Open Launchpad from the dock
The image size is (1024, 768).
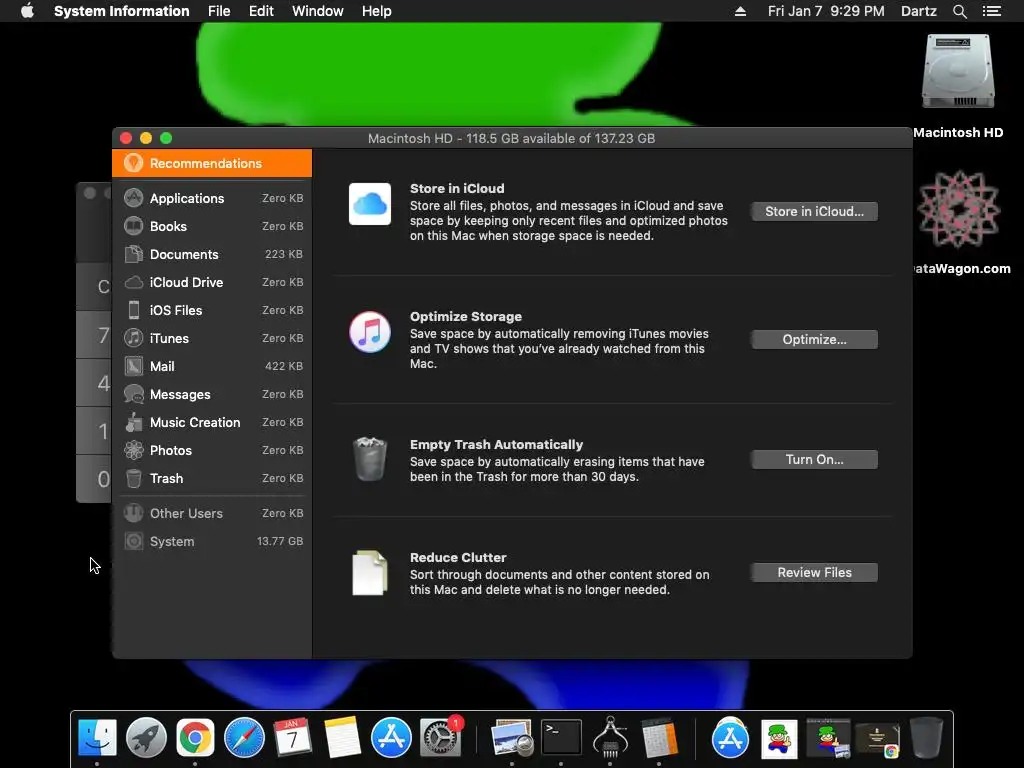point(146,737)
